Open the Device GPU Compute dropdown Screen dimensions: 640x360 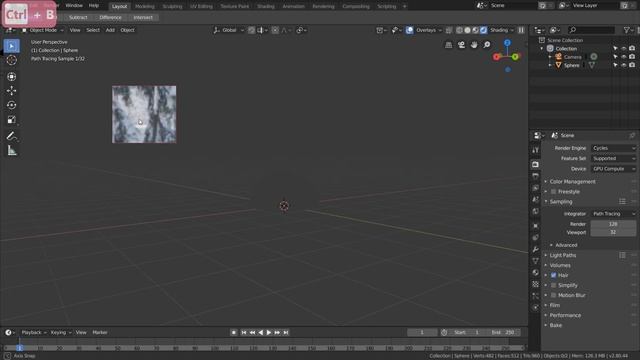(x=613, y=169)
